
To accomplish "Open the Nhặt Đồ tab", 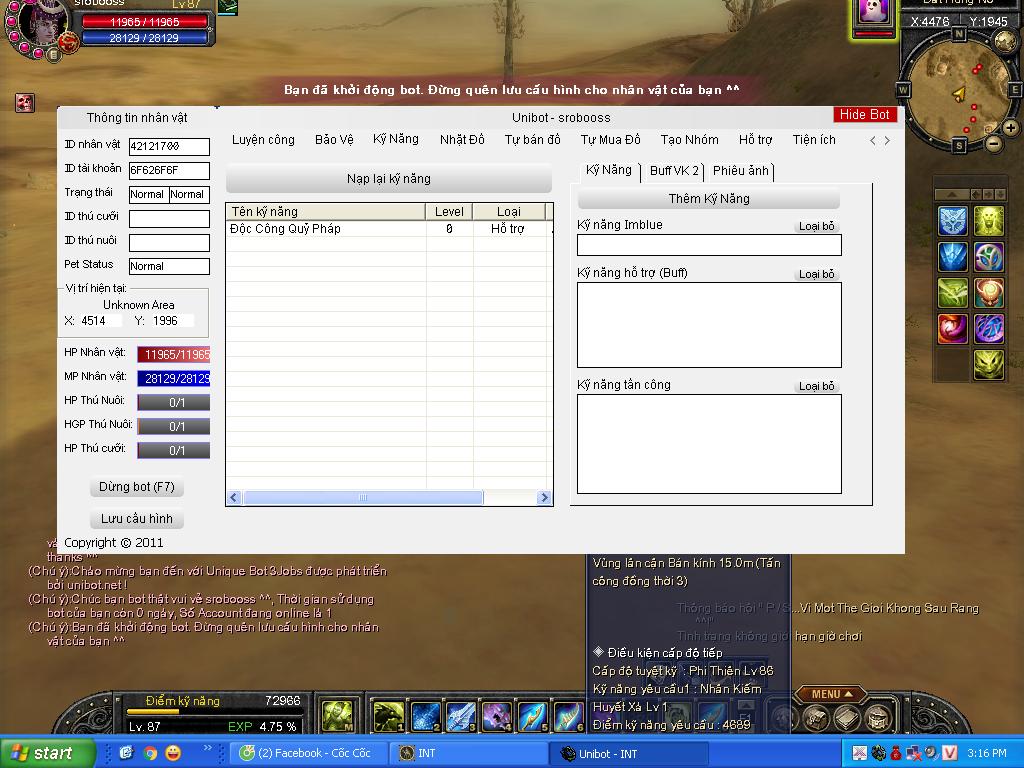I will (462, 140).
